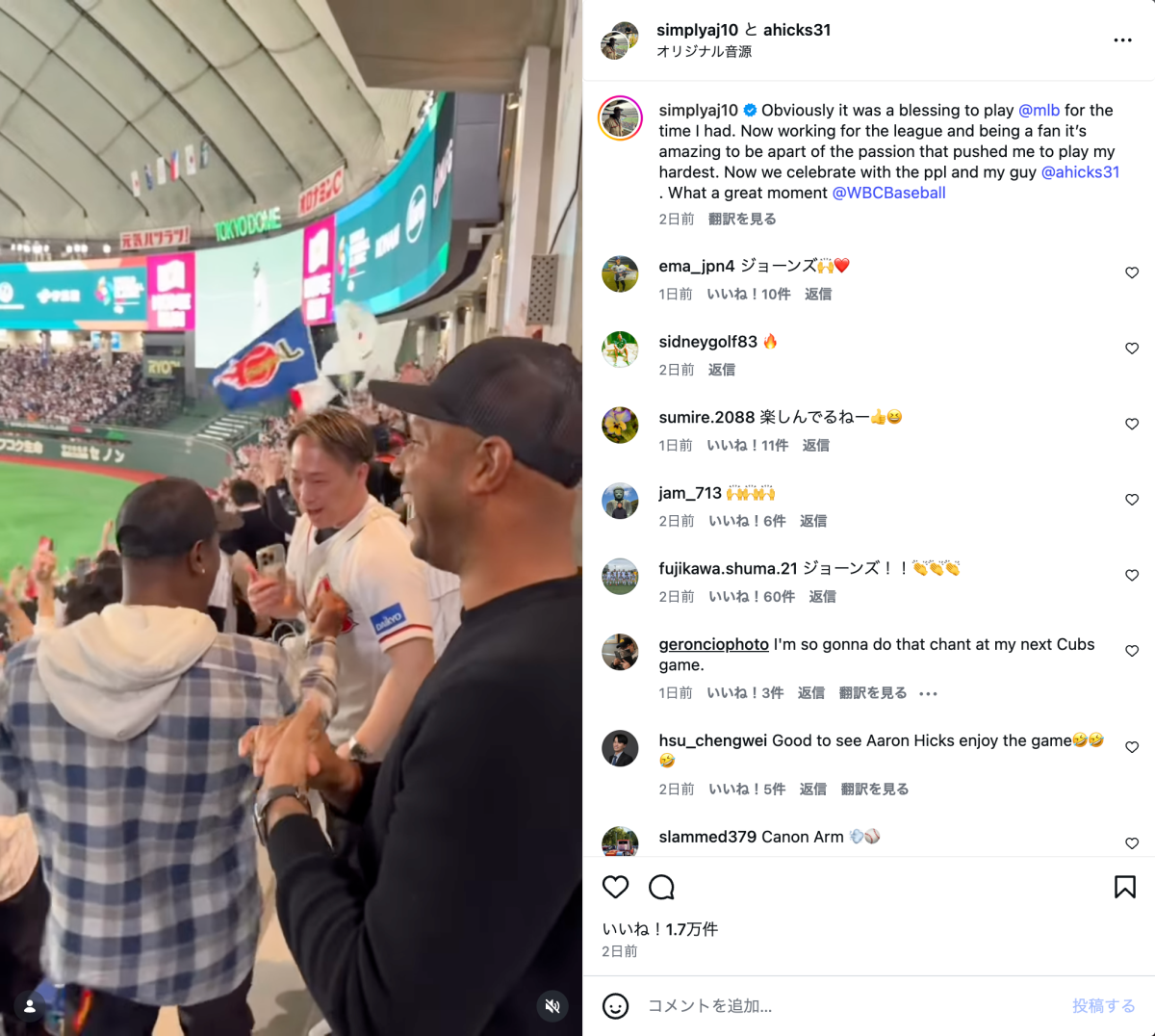Like hsu_chengwei's comment heart

[x=1132, y=747]
